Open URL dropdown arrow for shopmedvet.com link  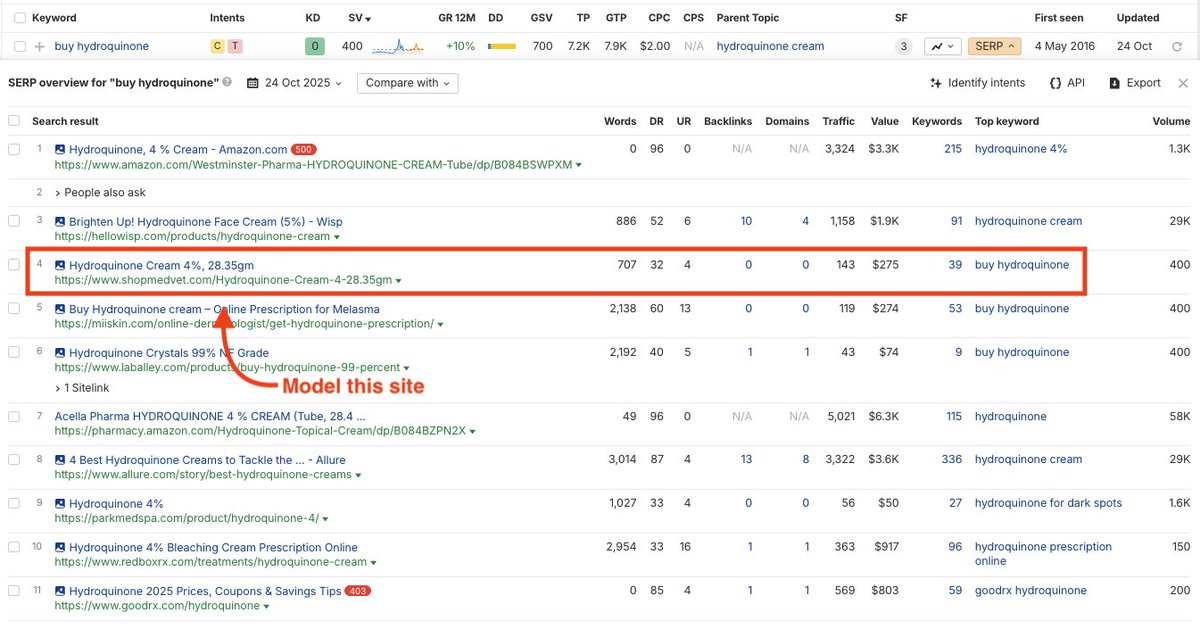(x=399, y=281)
